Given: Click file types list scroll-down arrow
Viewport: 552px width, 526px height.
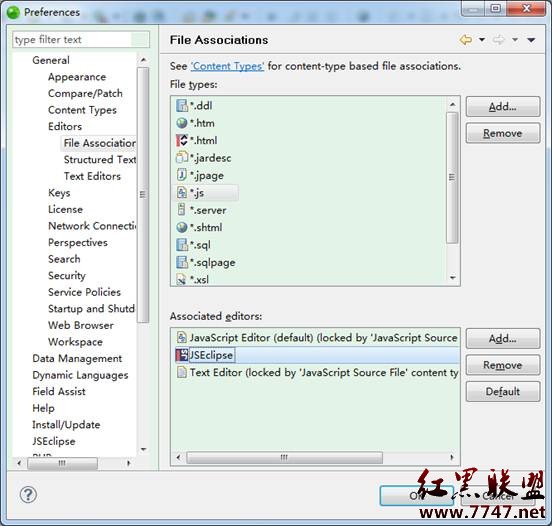Looking at the screenshot, I should point(453,277).
